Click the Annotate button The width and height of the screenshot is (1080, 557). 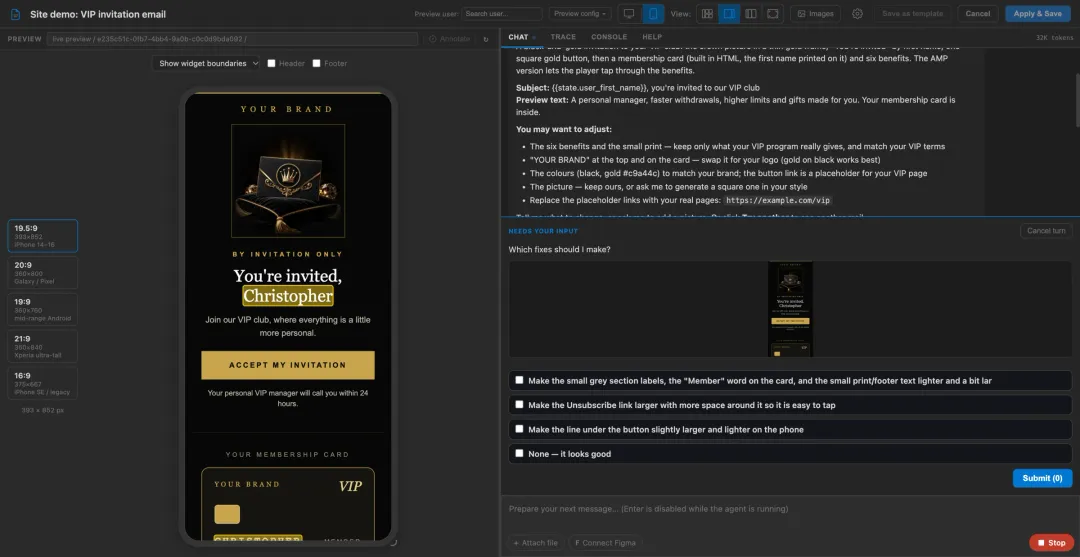coord(450,39)
